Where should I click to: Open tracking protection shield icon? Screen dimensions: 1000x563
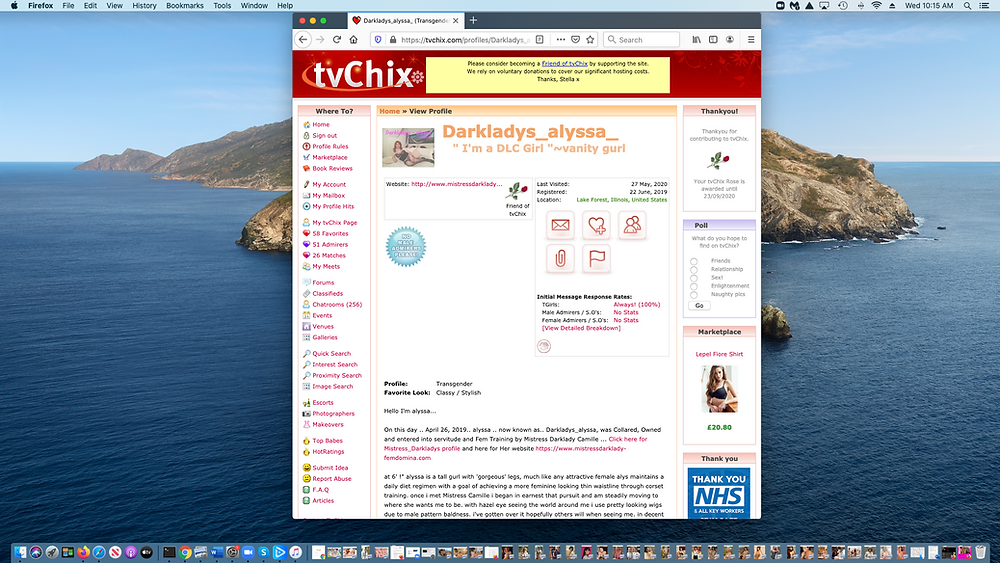(378, 40)
